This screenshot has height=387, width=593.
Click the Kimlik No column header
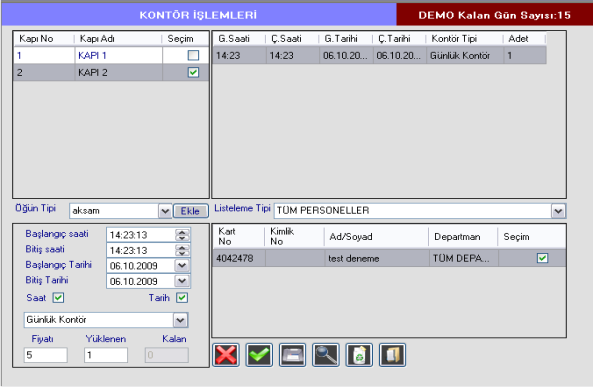(294, 236)
